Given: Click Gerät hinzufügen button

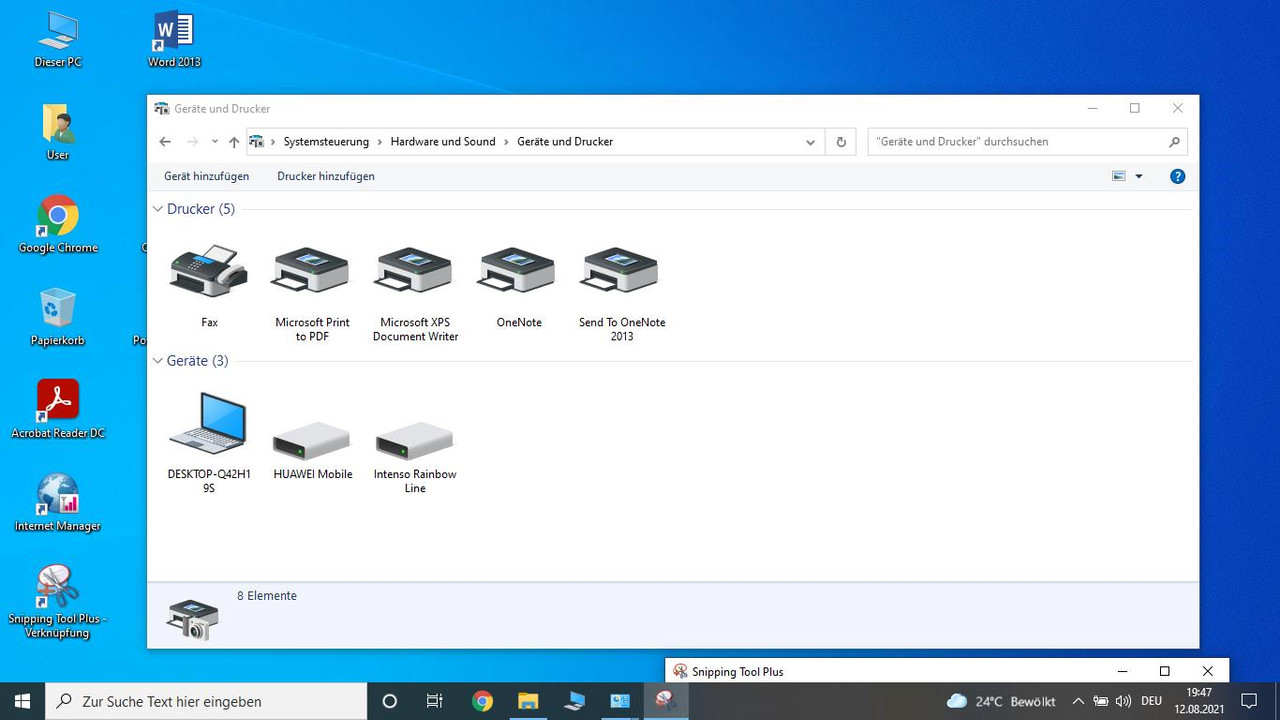Looking at the screenshot, I should point(206,176).
